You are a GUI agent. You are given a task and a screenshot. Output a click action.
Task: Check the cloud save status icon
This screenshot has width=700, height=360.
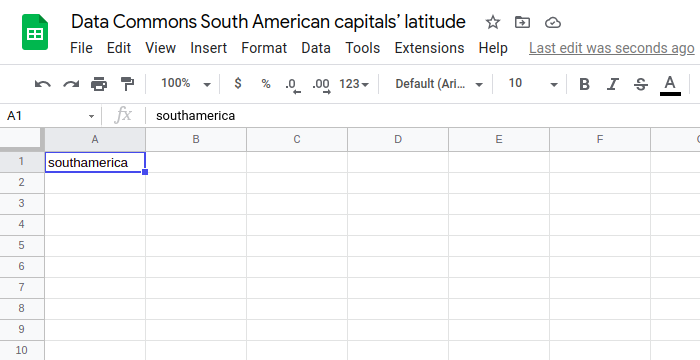pos(553,22)
